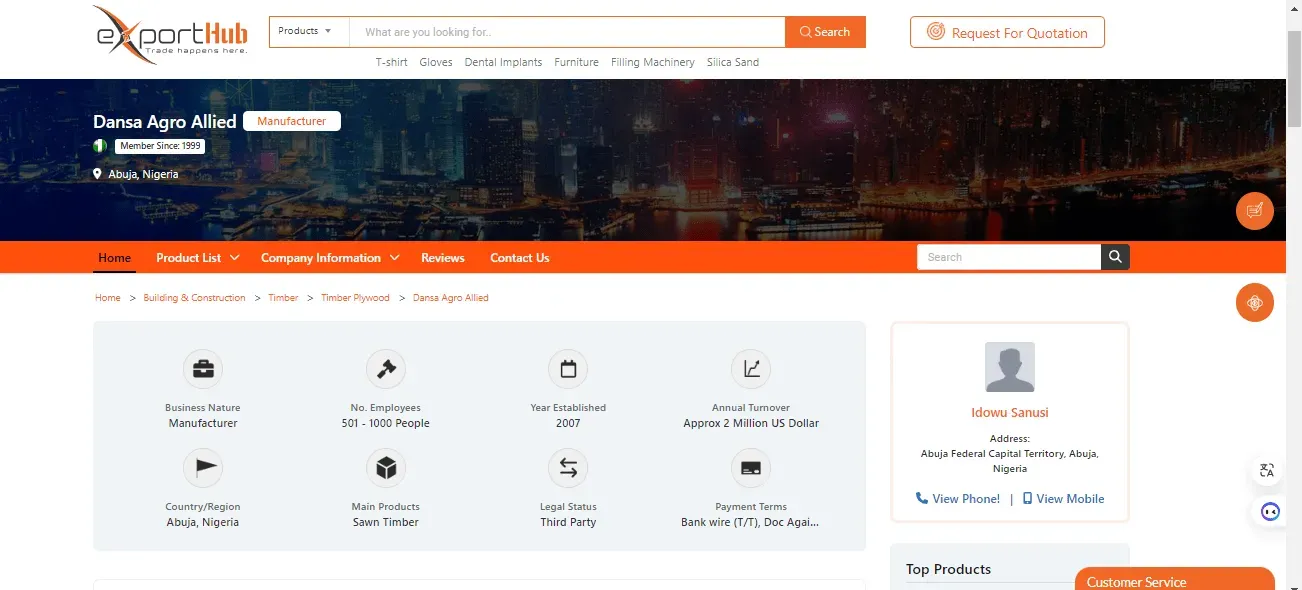Open the Building & Construction breadcrumb
The image size is (1302, 590).
coord(194,298)
